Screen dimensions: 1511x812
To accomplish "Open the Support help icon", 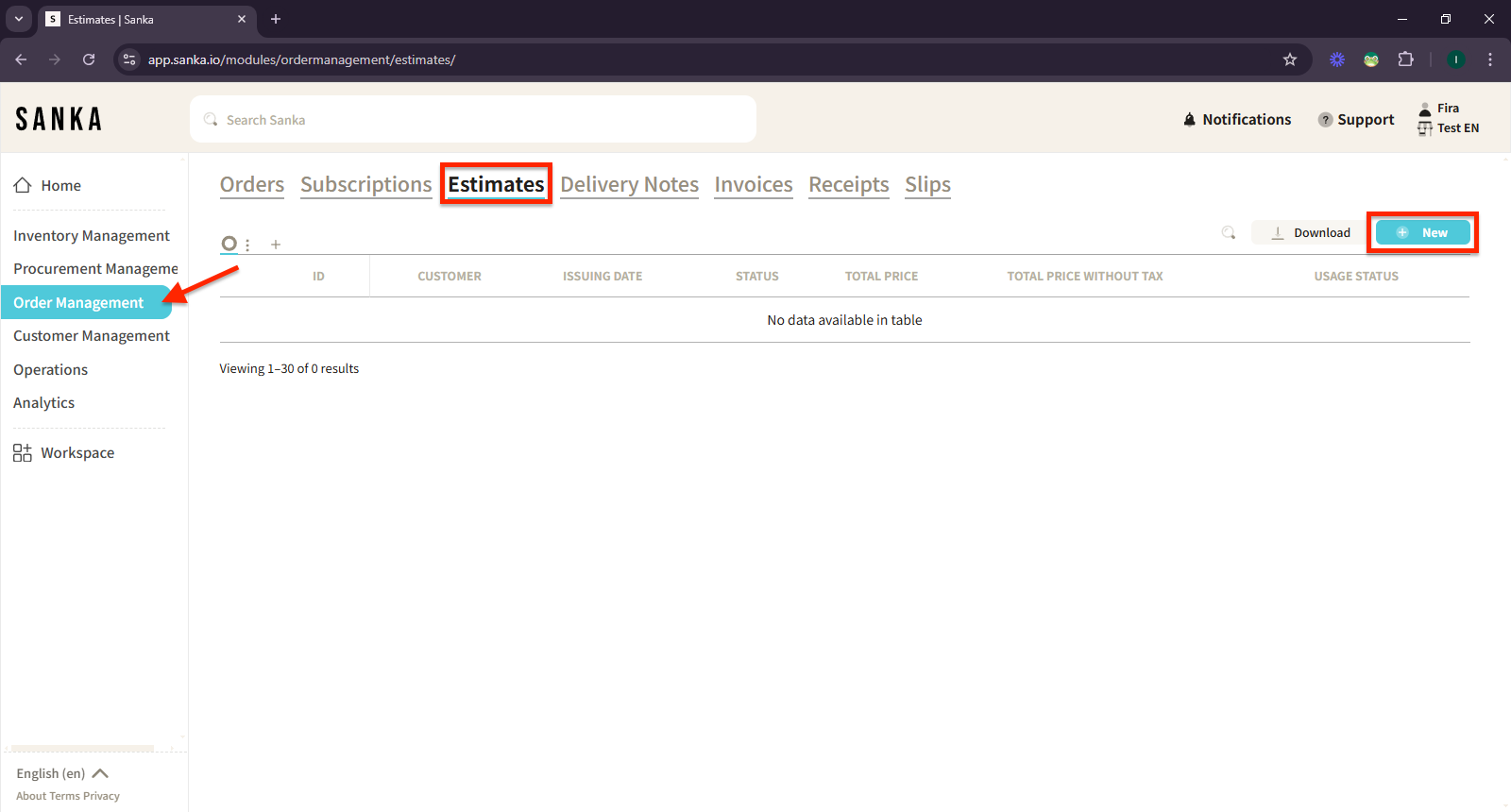I will tap(1325, 120).
